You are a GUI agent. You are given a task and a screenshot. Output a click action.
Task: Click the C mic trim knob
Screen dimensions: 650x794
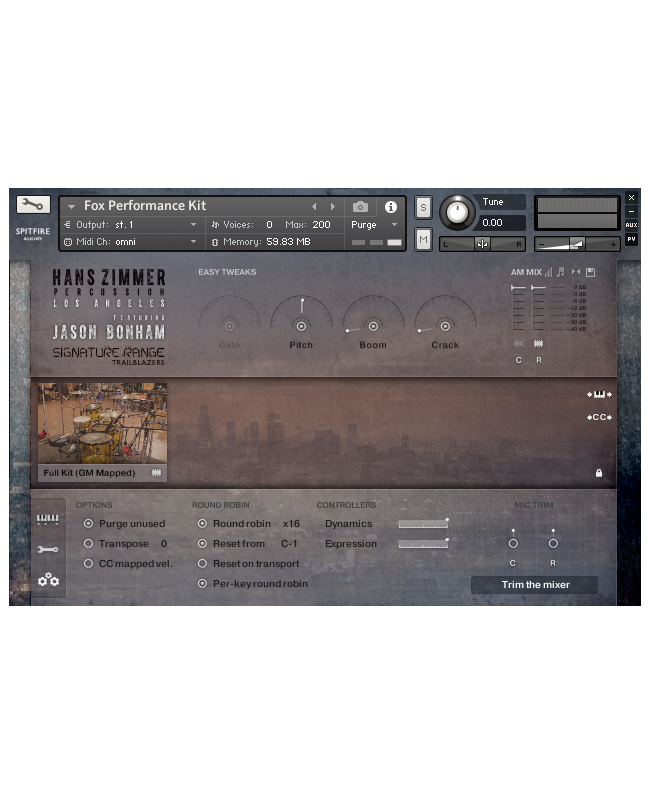click(x=513, y=543)
